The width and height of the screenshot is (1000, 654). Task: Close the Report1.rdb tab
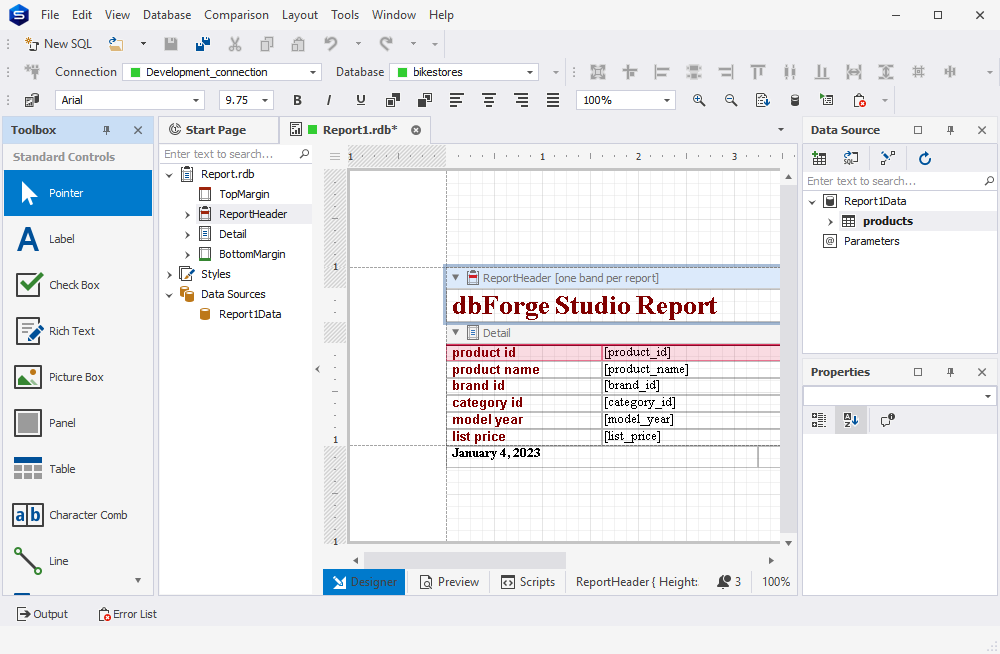416,130
